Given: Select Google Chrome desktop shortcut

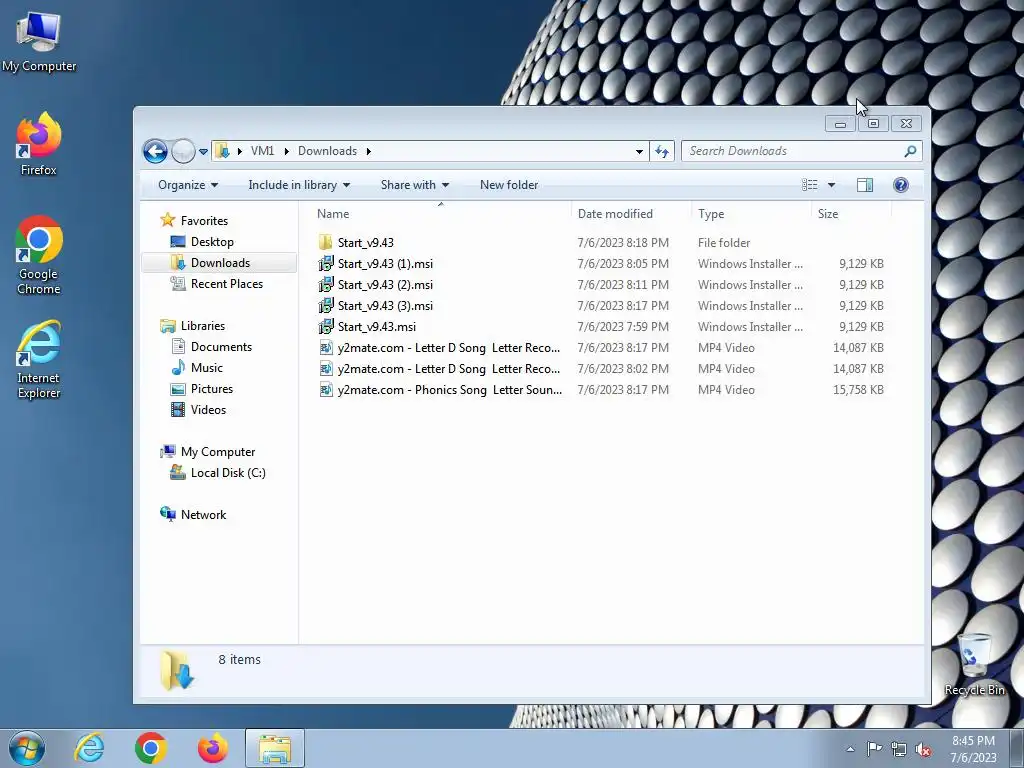Looking at the screenshot, I should tap(39, 255).
